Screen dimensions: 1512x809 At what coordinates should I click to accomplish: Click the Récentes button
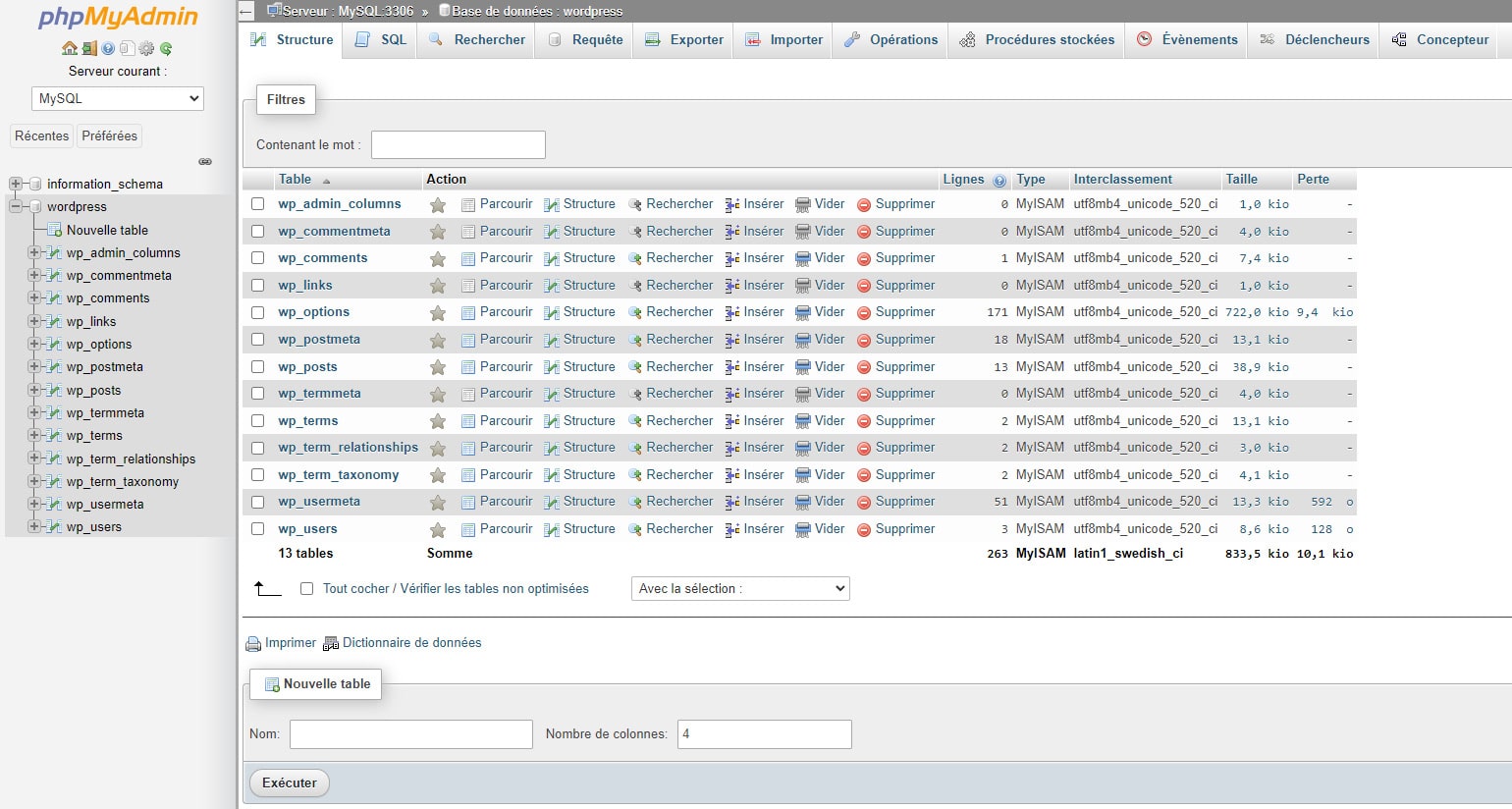tap(42, 136)
